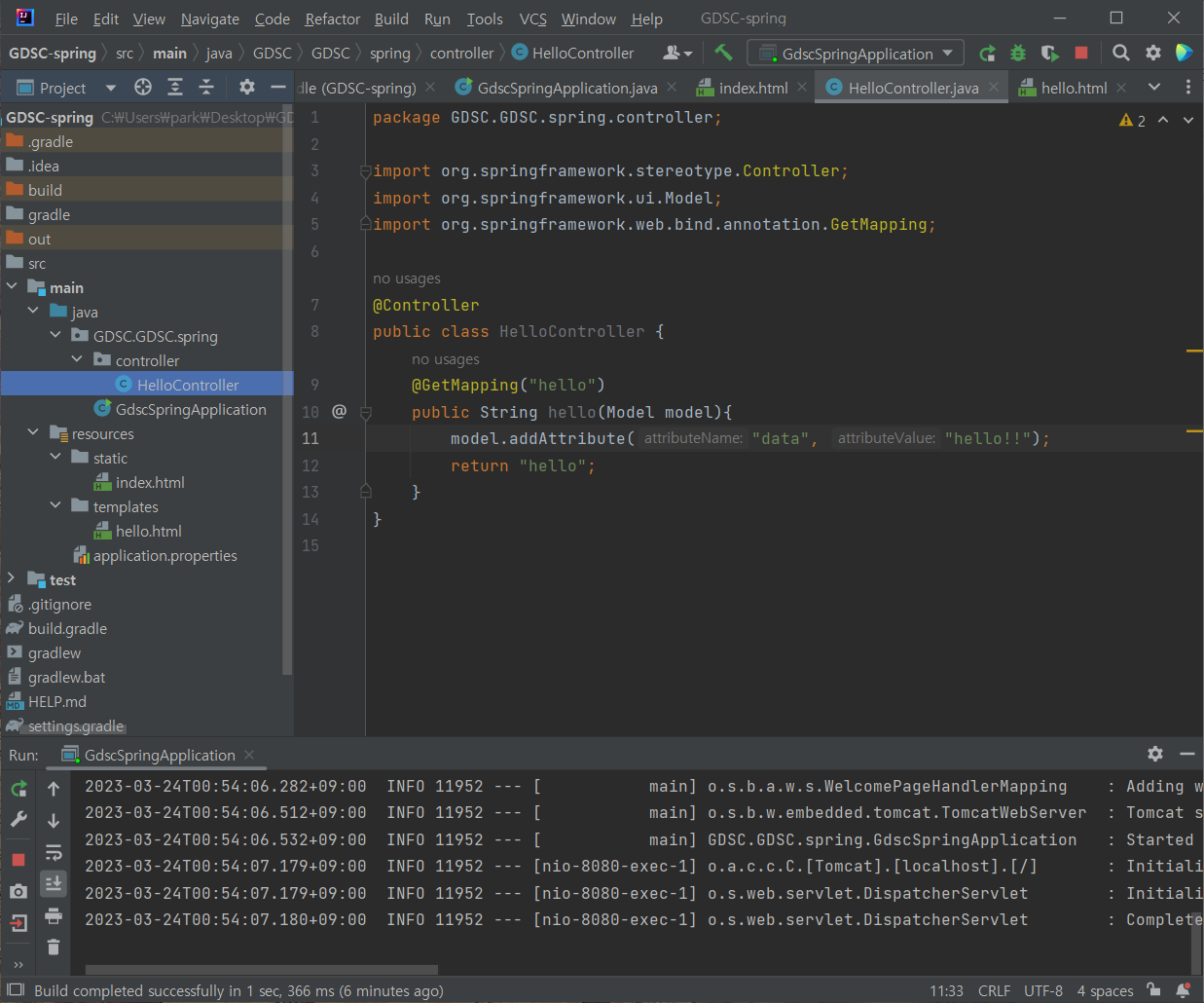Toggle read-only lock in status bar

[x=1153, y=990]
